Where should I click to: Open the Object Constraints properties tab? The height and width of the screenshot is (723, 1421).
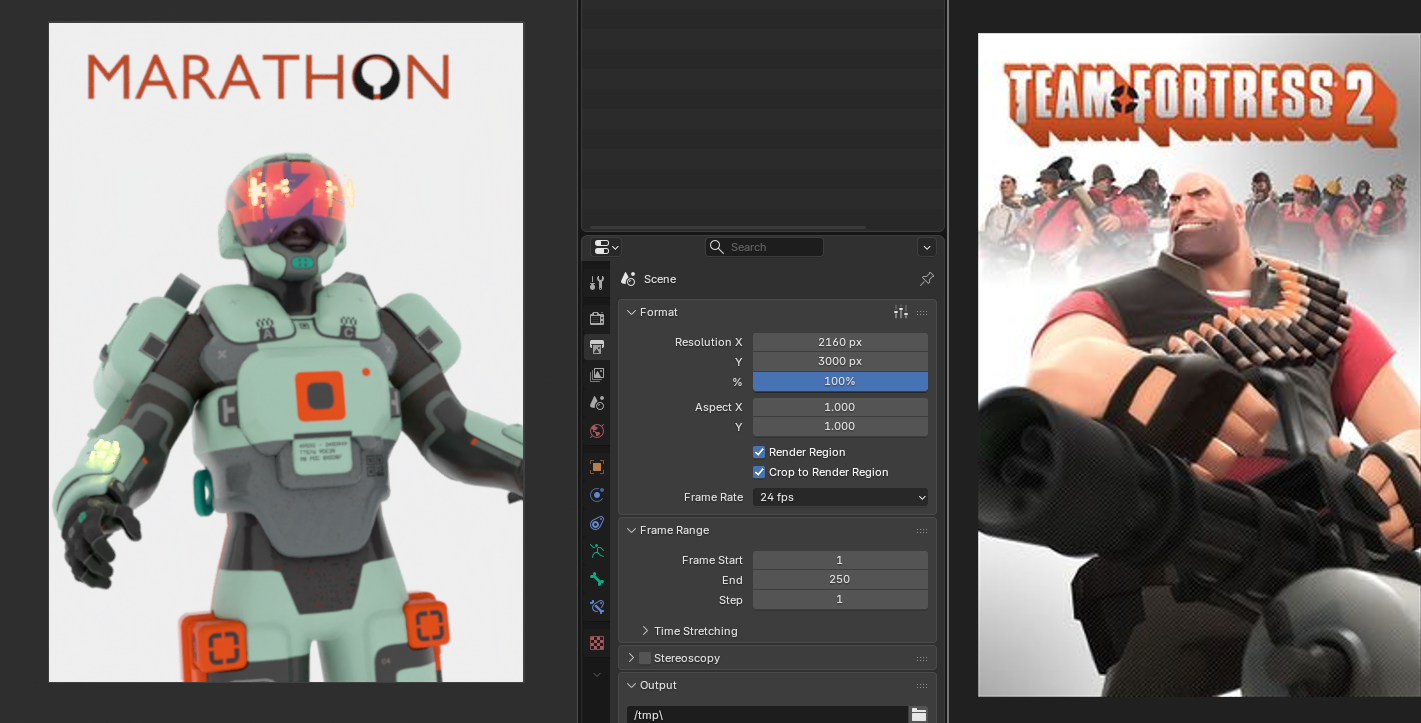click(x=597, y=523)
